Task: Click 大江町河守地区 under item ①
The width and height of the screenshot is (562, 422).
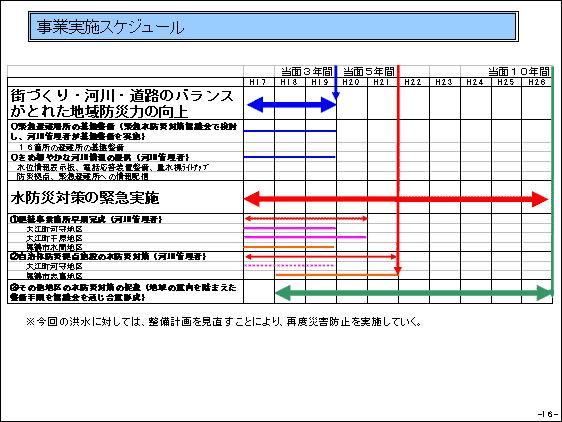Action: [54, 229]
